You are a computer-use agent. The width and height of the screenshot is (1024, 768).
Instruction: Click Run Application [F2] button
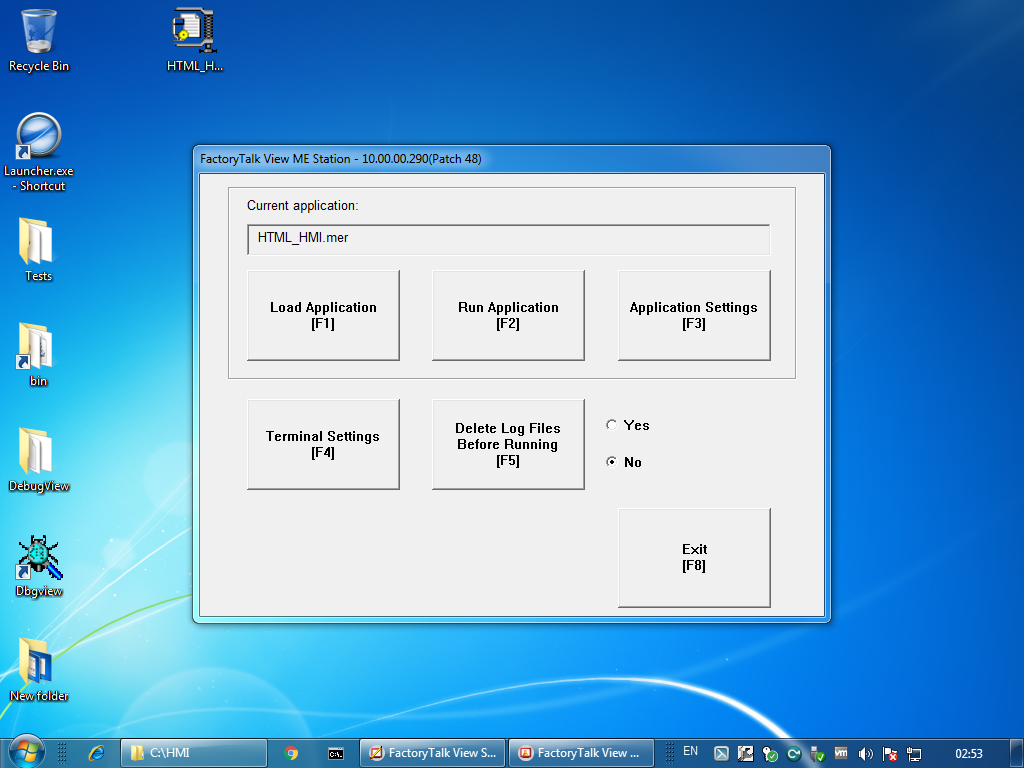(508, 315)
